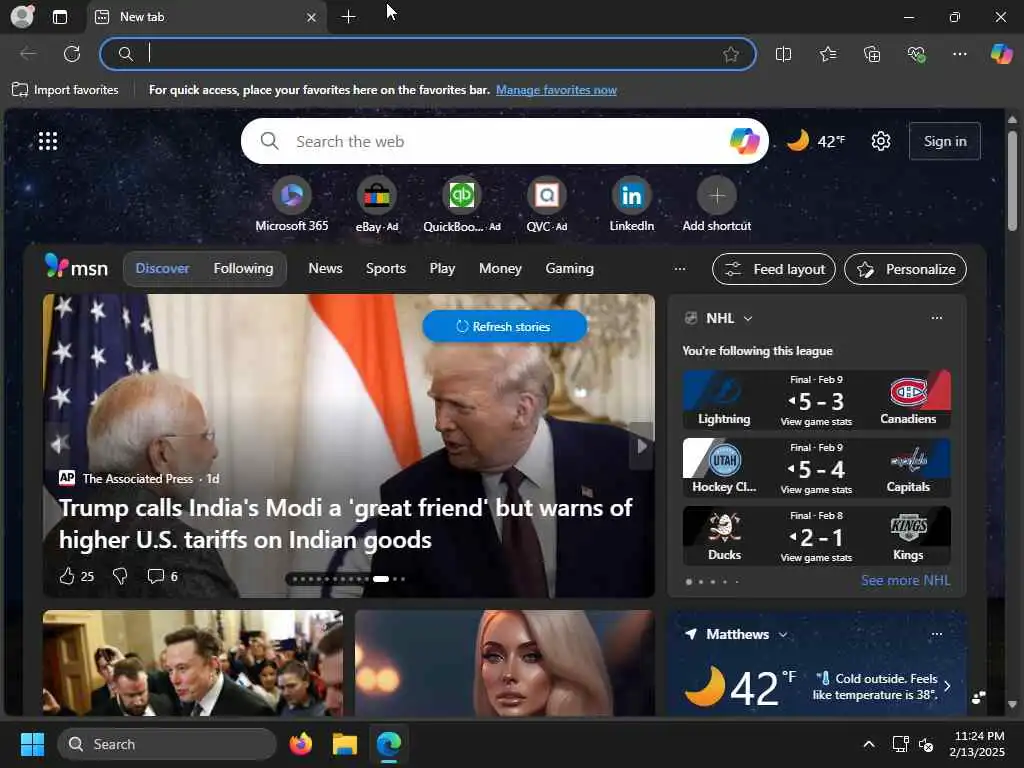The width and height of the screenshot is (1024, 768).
Task: Click the msn logo
Action: tap(76, 266)
